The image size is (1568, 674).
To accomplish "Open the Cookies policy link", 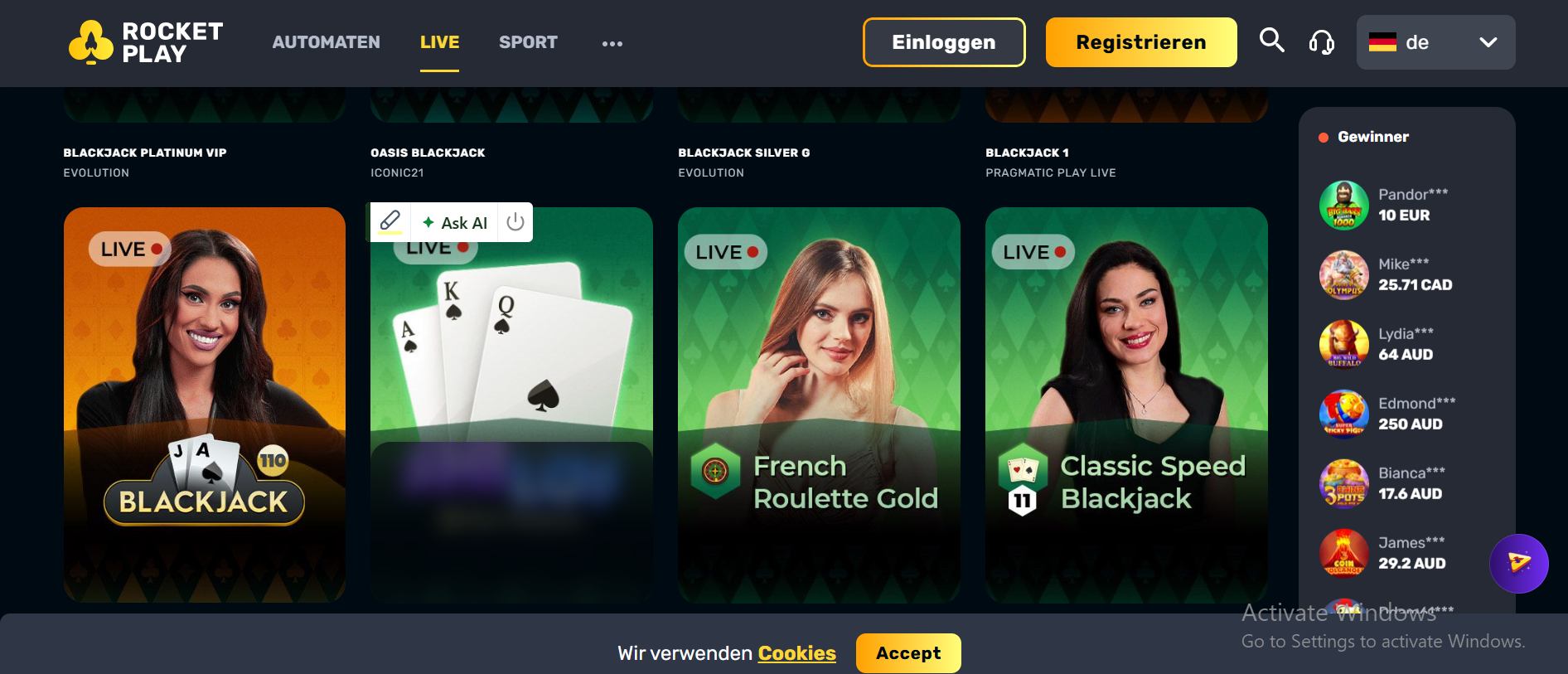I will click(x=796, y=653).
